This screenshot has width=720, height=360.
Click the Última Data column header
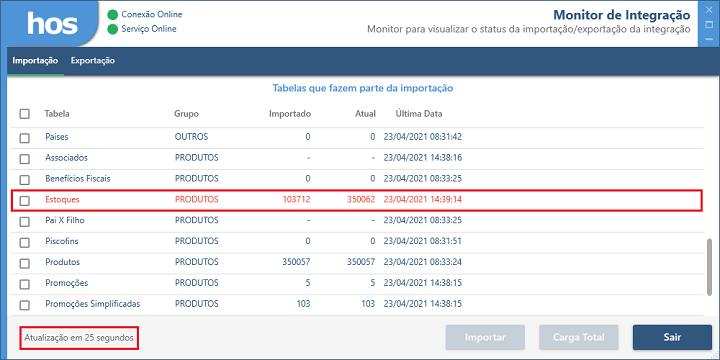point(419,114)
